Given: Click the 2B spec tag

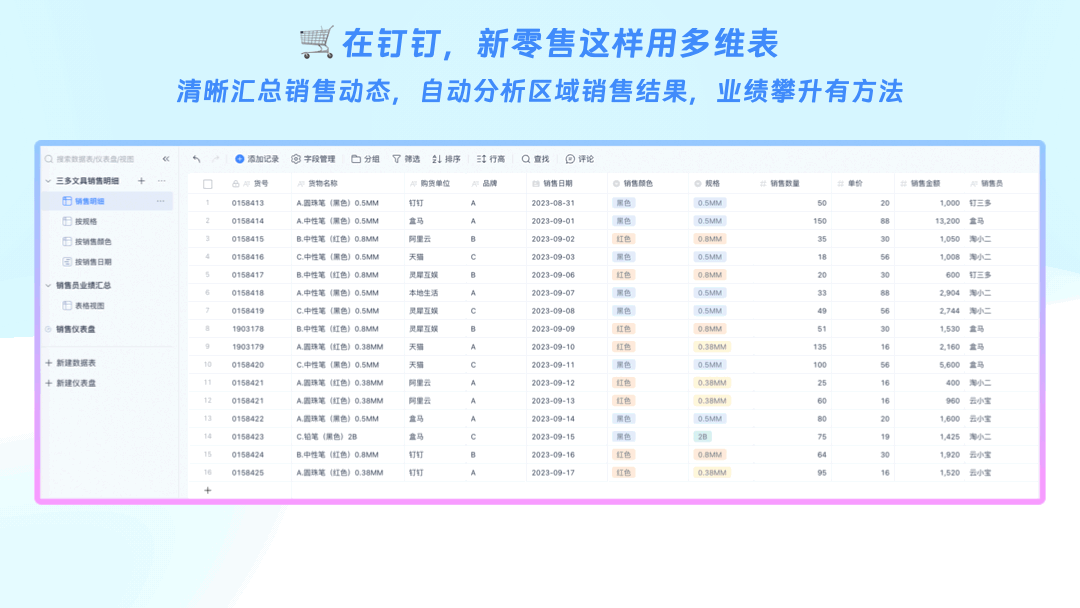Looking at the screenshot, I should click(x=703, y=437).
